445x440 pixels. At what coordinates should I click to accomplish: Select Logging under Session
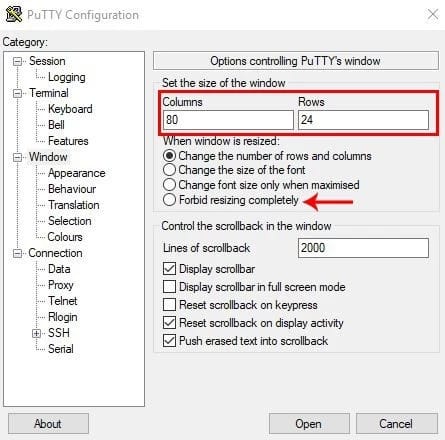coord(67,77)
